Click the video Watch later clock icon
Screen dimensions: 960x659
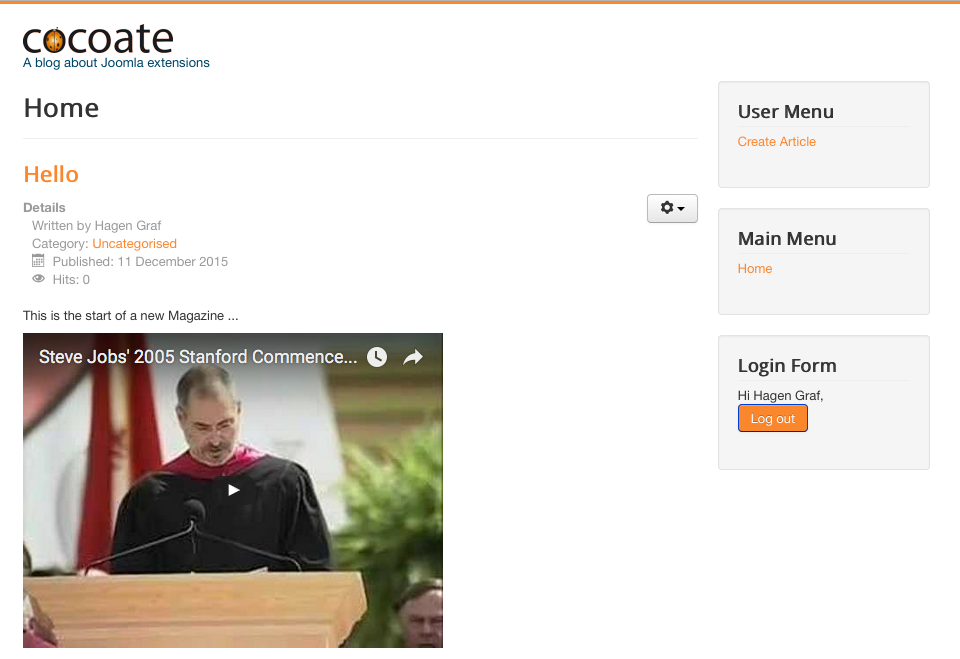pos(377,357)
